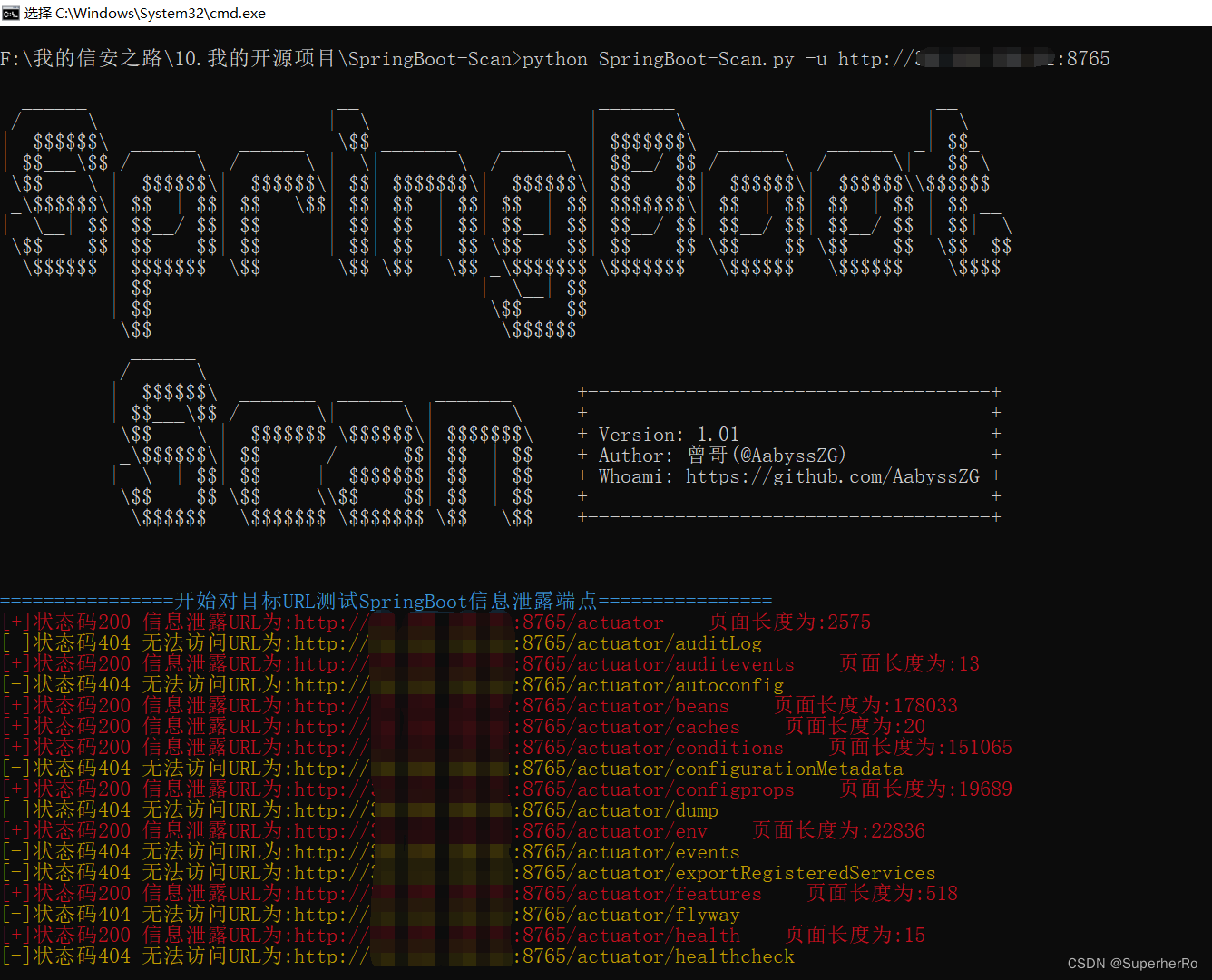Click the '[-]' marker on the dump row
Viewport: 1212px width, 980px height.
click(x=16, y=810)
